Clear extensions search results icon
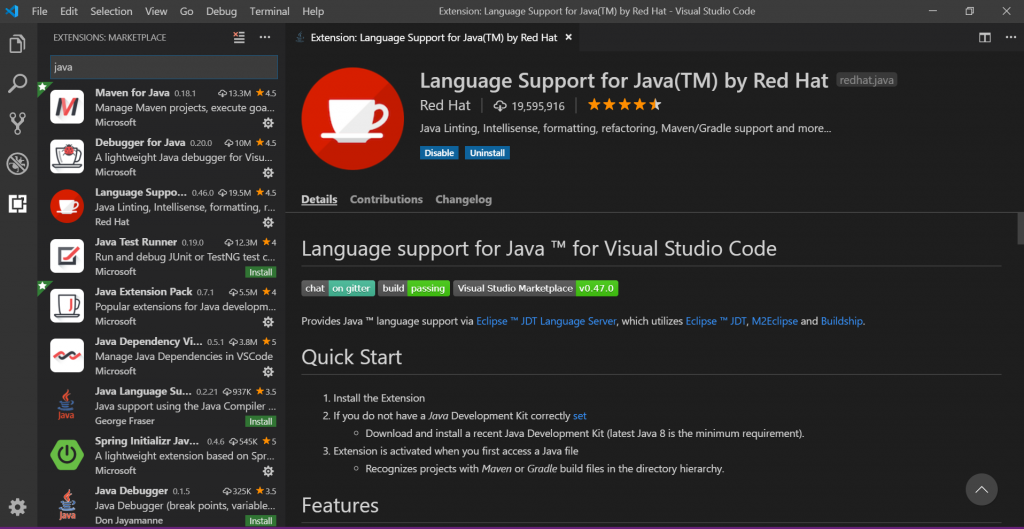Screen dimensions: 1024x529 (x=239, y=38)
